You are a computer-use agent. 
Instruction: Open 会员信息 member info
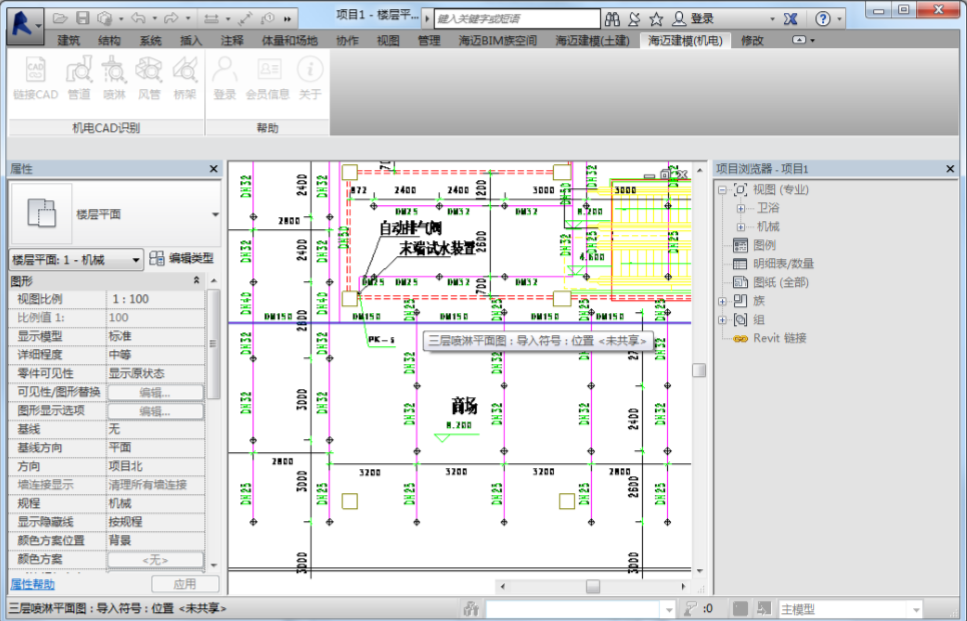(268, 78)
